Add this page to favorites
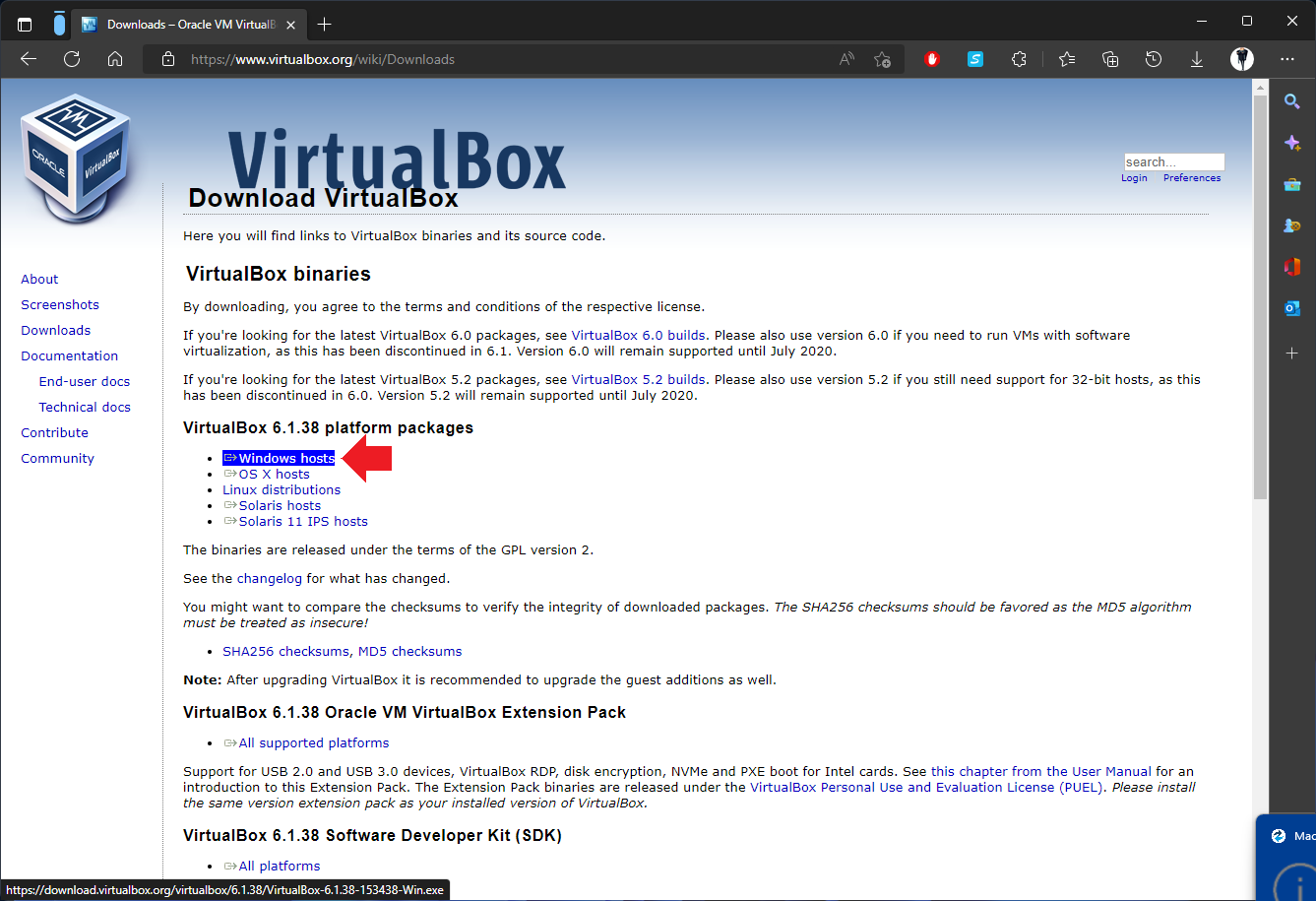The width and height of the screenshot is (1316, 901). (883, 59)
